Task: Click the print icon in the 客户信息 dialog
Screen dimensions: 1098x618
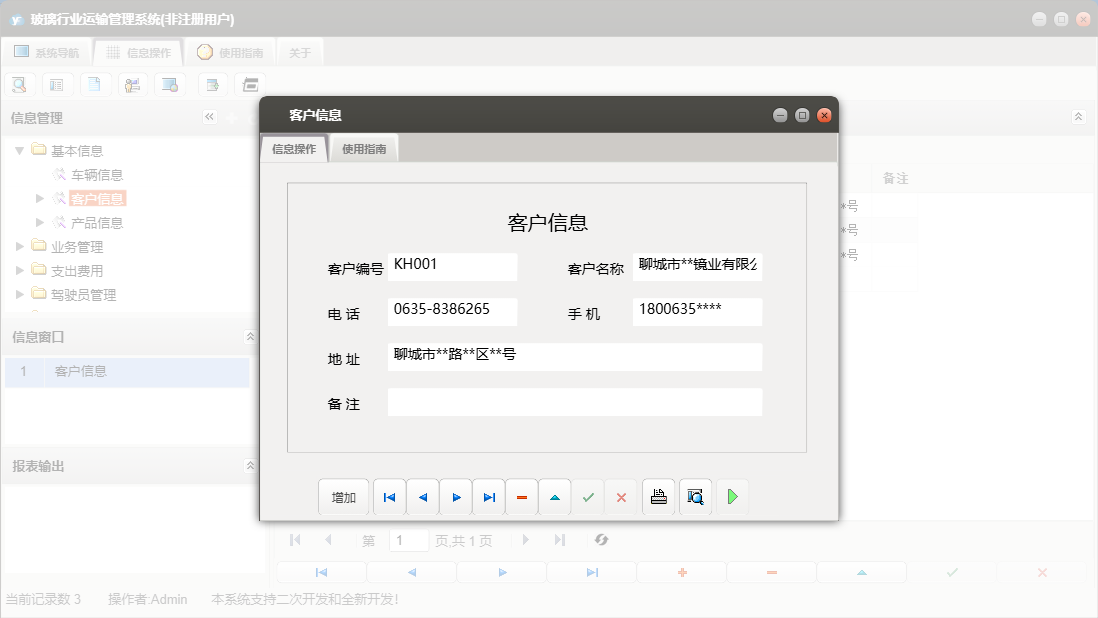Action: (x=658, y=496)
